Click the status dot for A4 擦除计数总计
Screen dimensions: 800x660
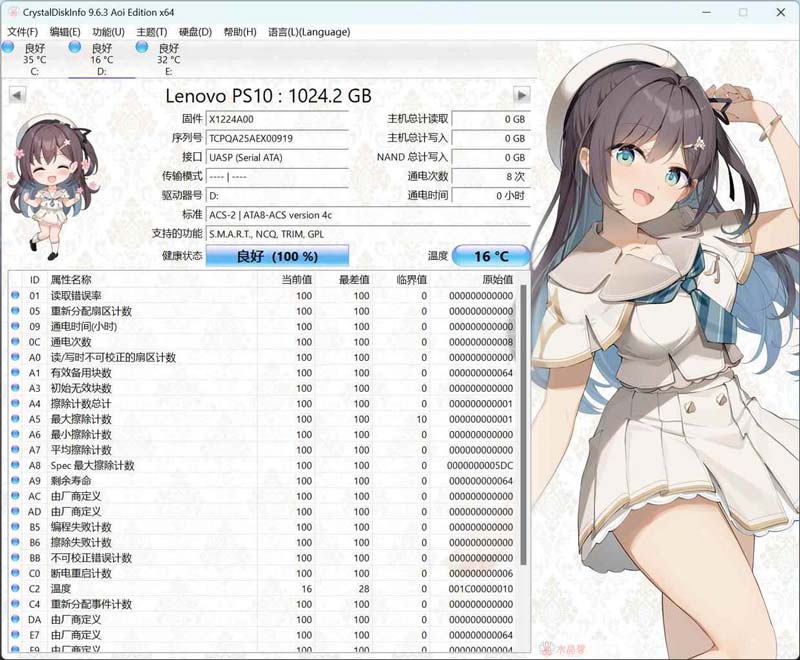pos(15,403)
